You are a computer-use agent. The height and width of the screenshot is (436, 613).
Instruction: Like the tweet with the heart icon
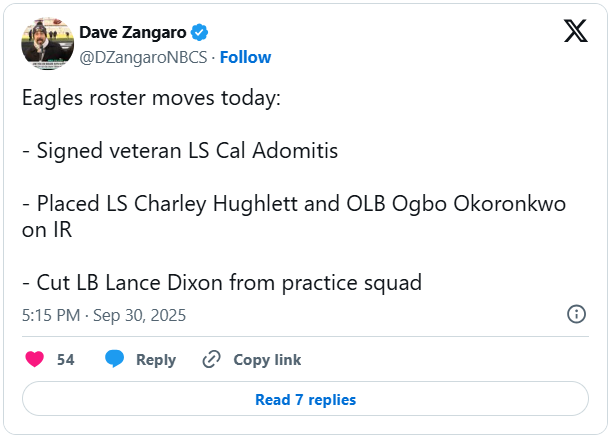click(x=34, y=359)
